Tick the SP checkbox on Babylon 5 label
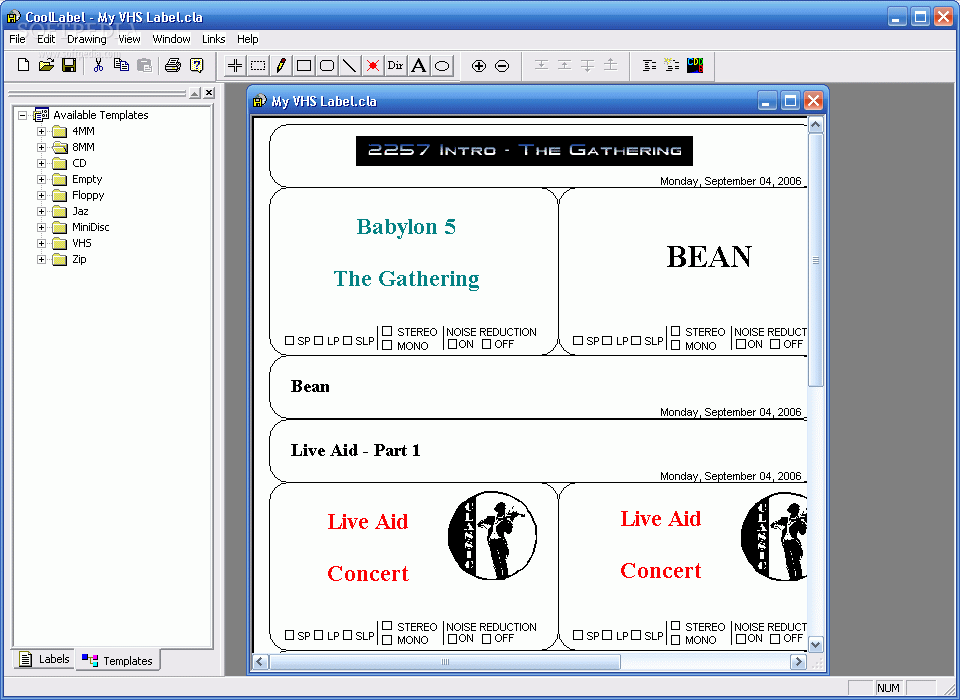This screenshot has width=960, height=700. point(290,341)
